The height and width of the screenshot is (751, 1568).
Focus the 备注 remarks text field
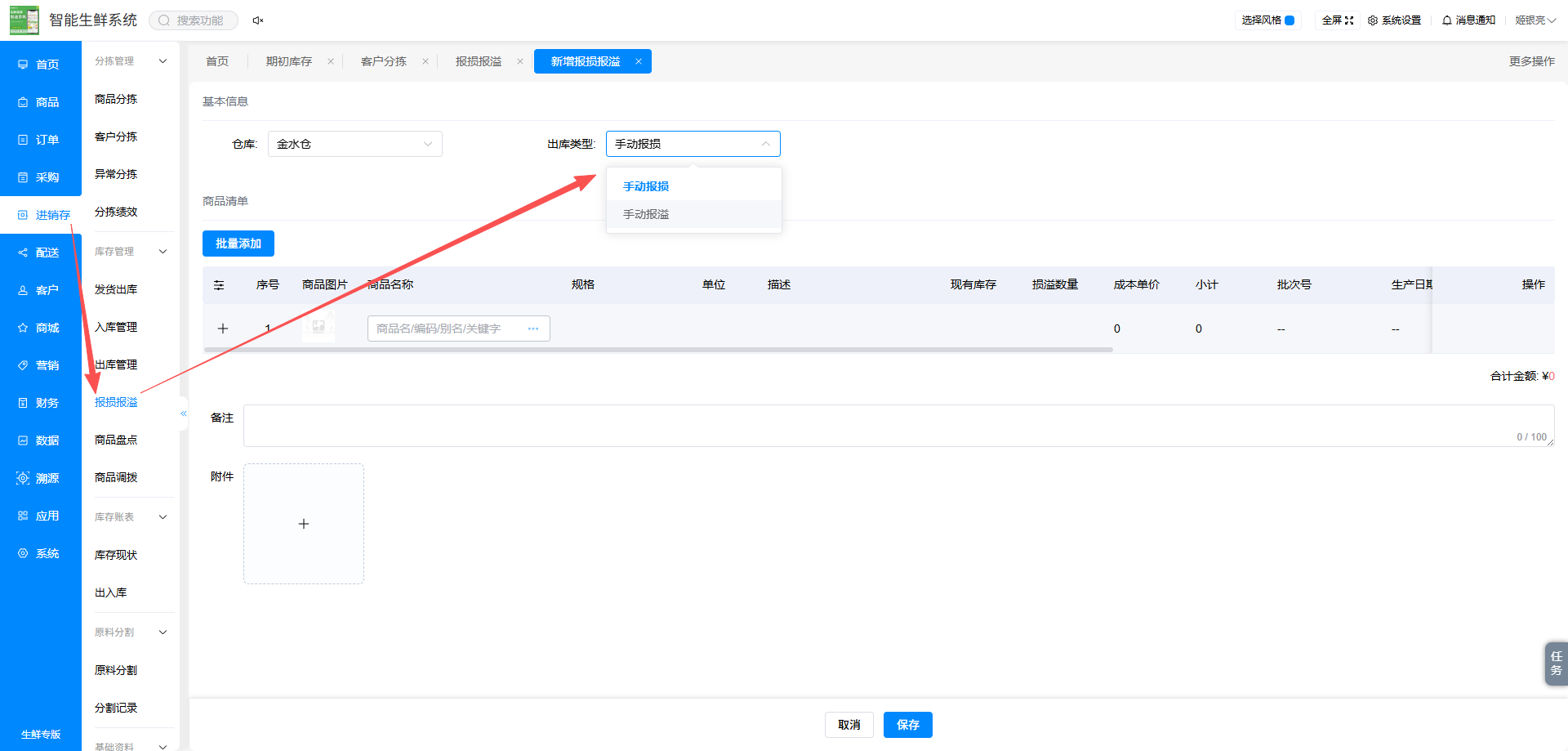898,426
